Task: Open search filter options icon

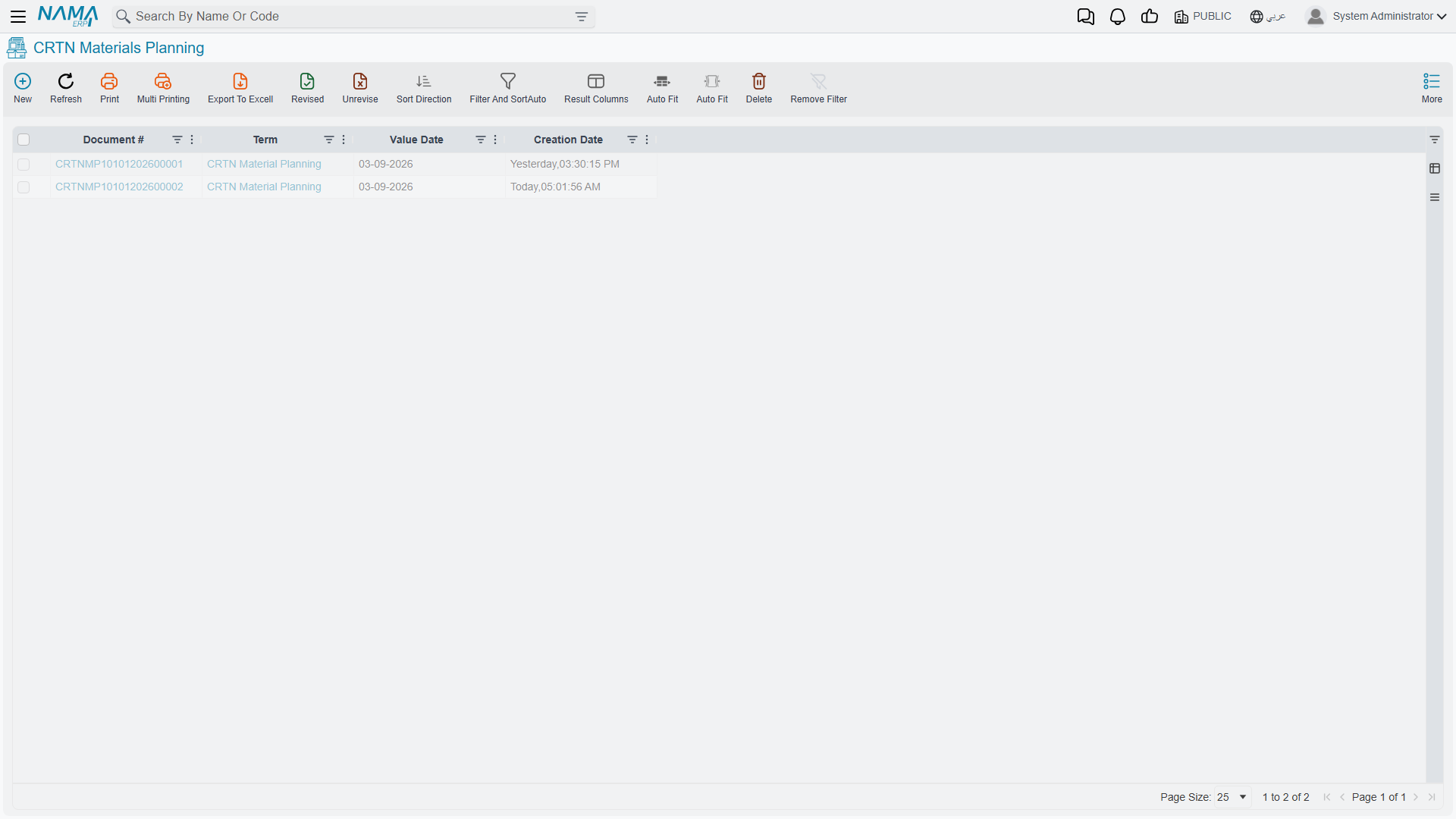Action: point(582,17)
